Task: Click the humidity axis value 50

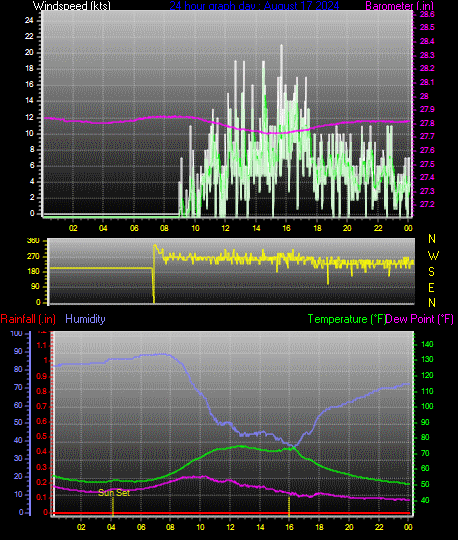Action: tap(18, 423)
